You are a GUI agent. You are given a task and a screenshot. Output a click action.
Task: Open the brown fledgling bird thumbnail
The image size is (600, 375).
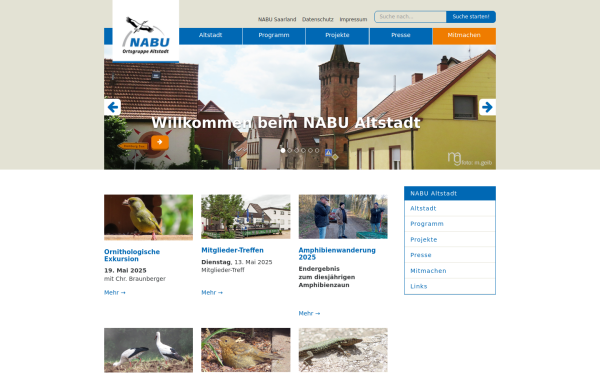246,350
